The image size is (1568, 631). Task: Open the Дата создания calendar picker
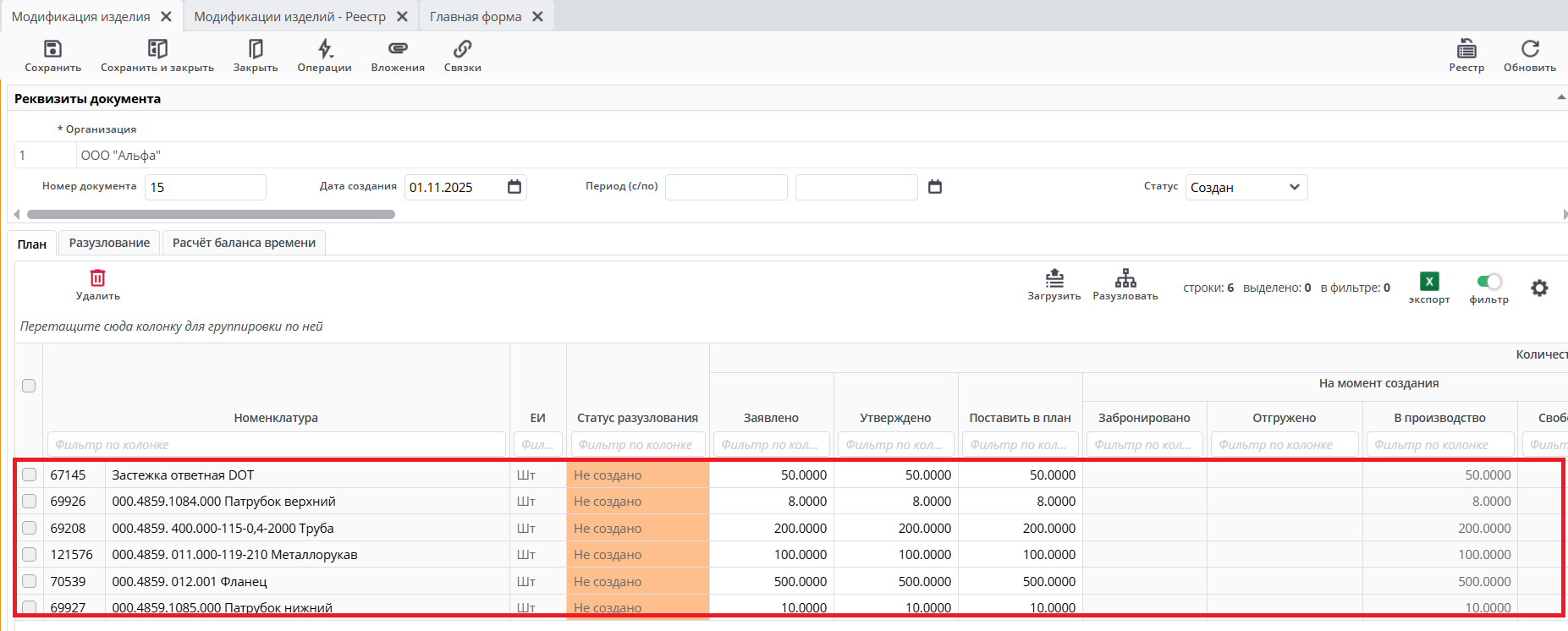pyautogui.click(x=514, y=187)
